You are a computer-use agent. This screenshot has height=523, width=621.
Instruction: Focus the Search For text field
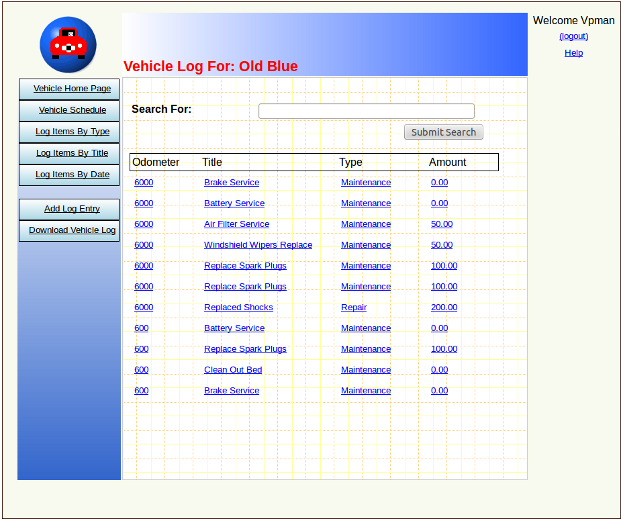click(366, 111)
